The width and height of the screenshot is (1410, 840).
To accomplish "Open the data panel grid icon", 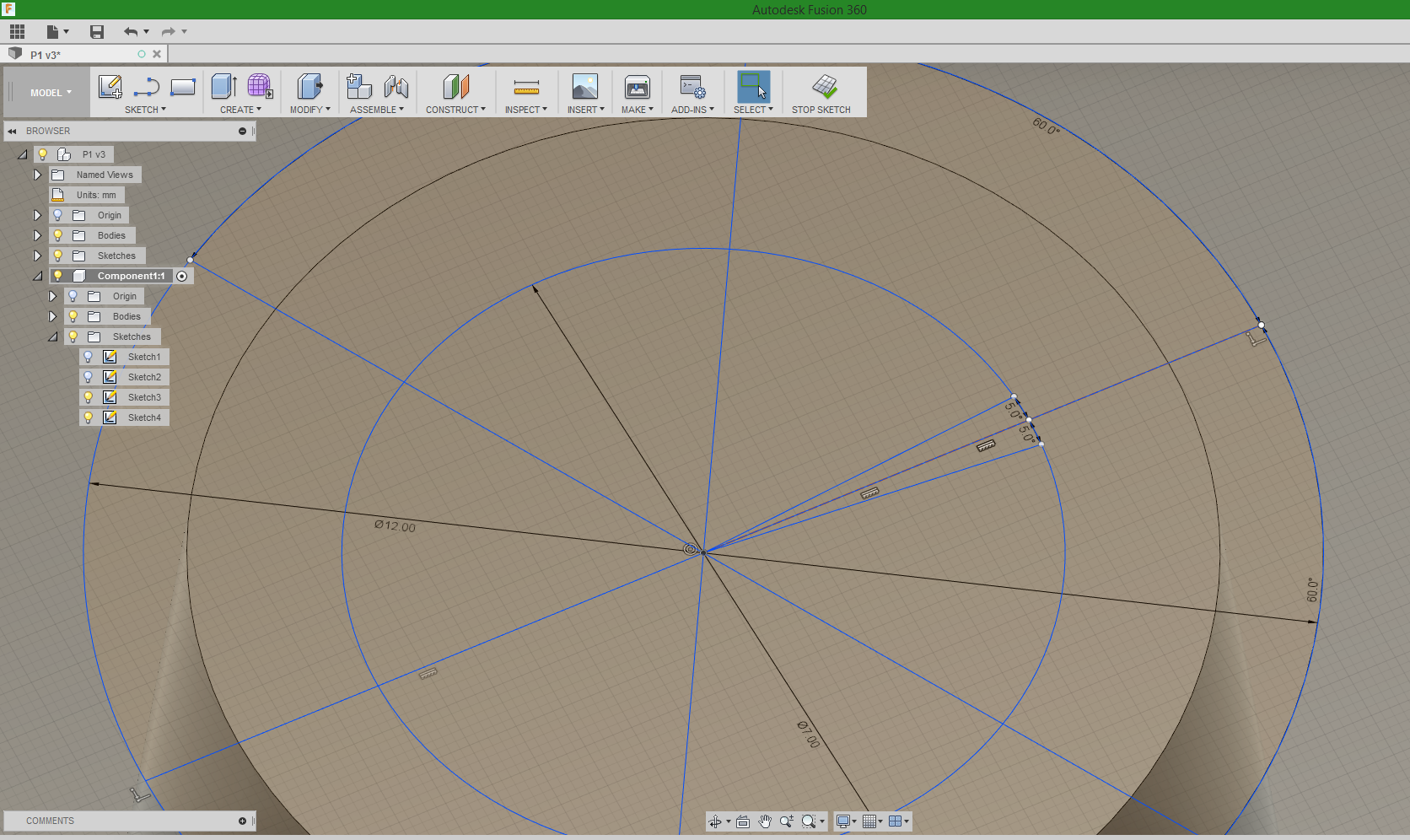I will (x=17, y=32).
